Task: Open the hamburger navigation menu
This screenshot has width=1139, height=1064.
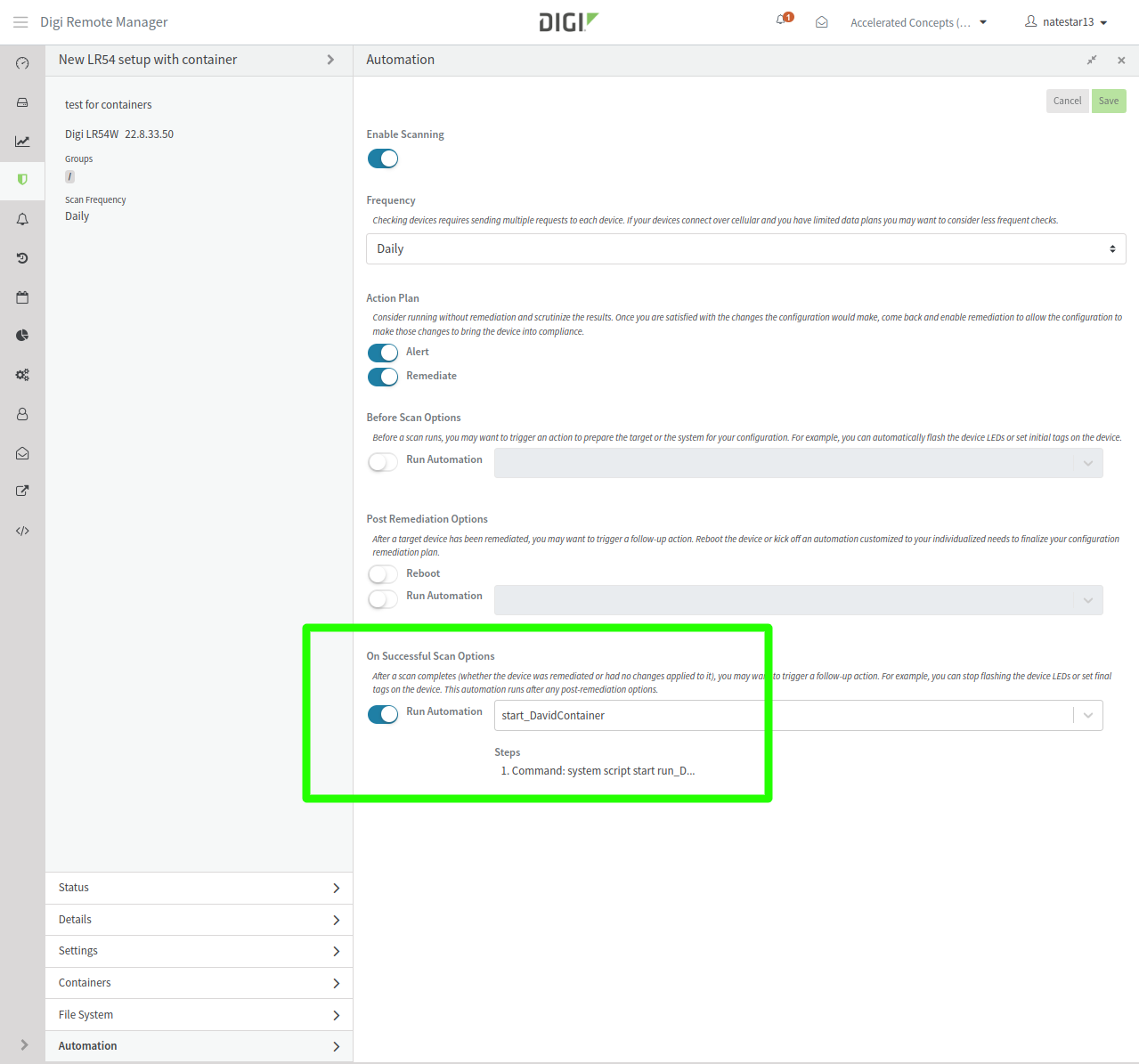Action: coord(20,22)
